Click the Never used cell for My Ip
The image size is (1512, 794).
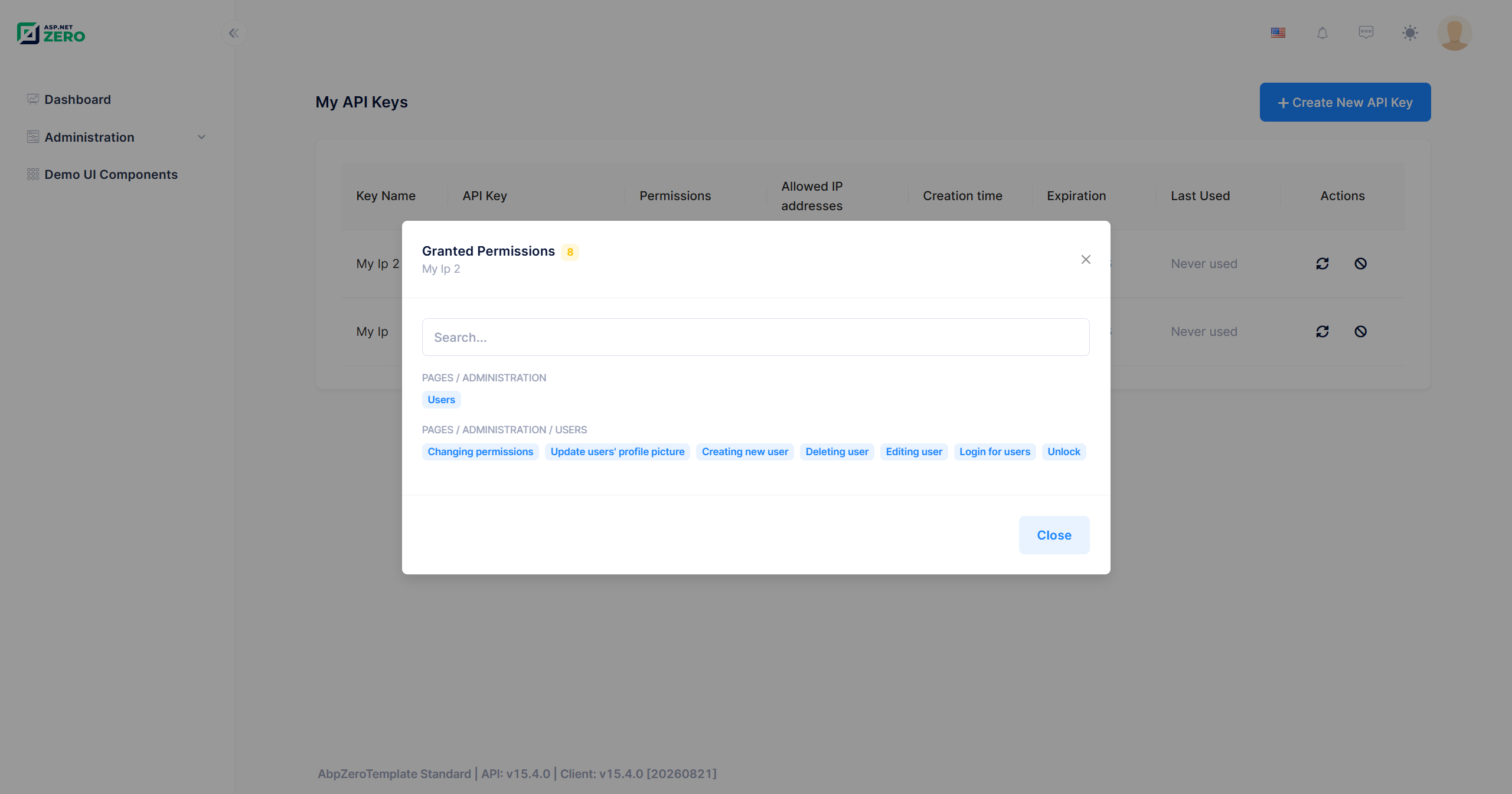(1204, 331)
